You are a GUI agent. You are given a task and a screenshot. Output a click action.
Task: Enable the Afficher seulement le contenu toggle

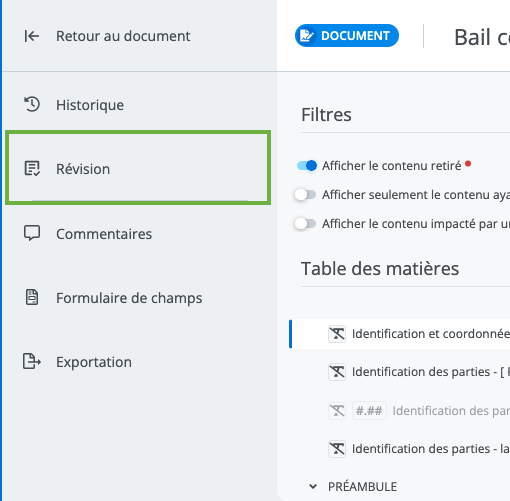point(305,195)
